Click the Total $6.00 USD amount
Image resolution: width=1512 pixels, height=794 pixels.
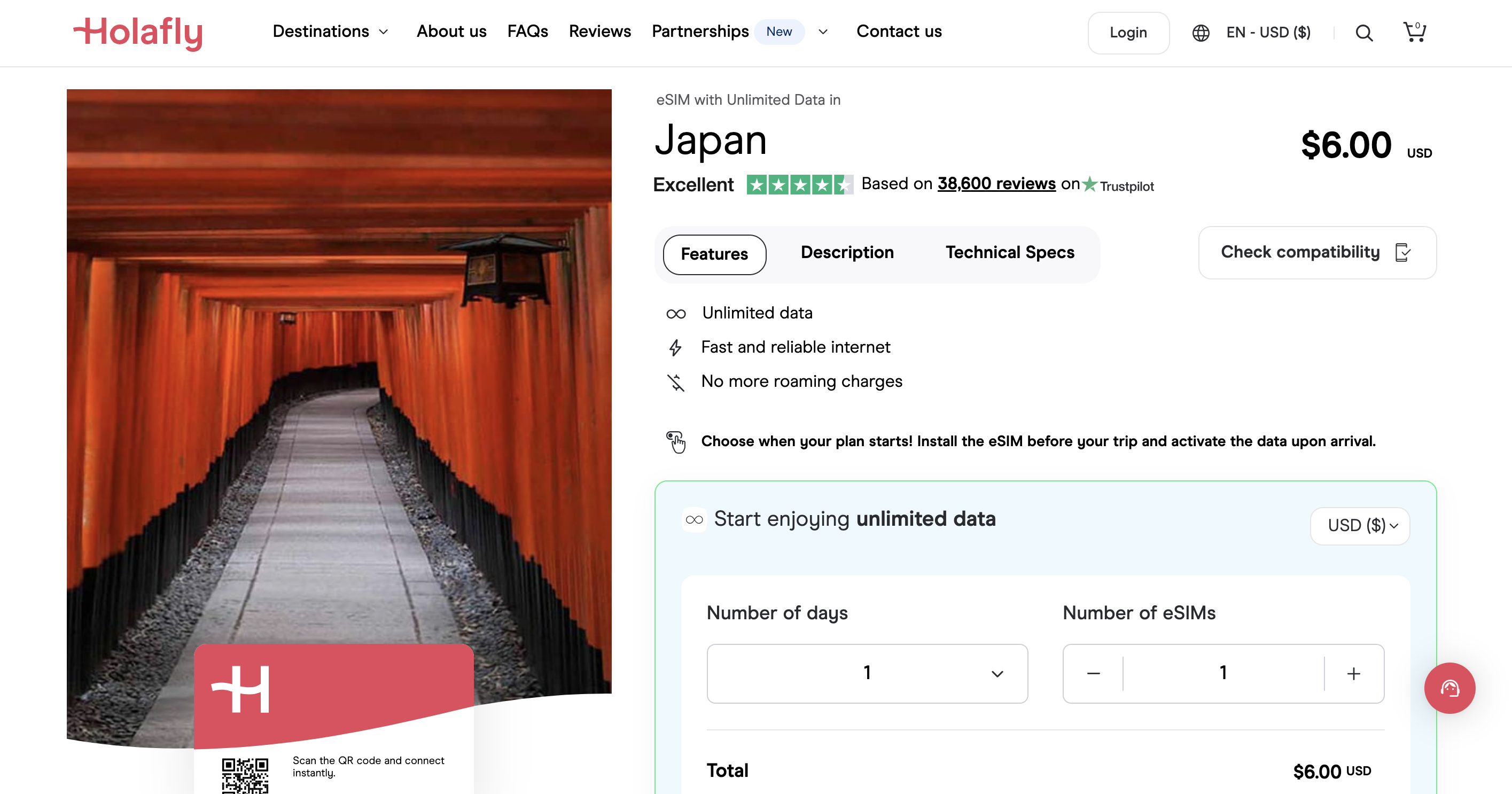pyautogui.click(x=1332, y=771)
